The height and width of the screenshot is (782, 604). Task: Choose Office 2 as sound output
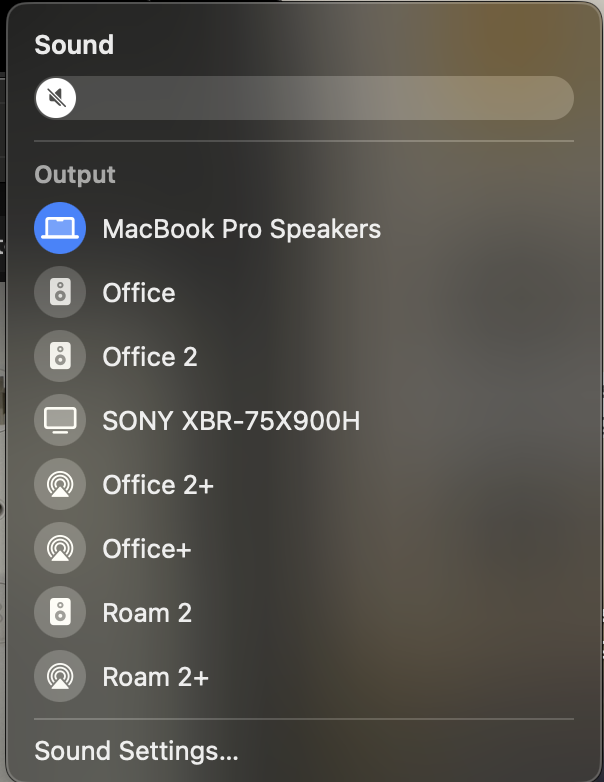pyautogui.click(x=150, y=356)
